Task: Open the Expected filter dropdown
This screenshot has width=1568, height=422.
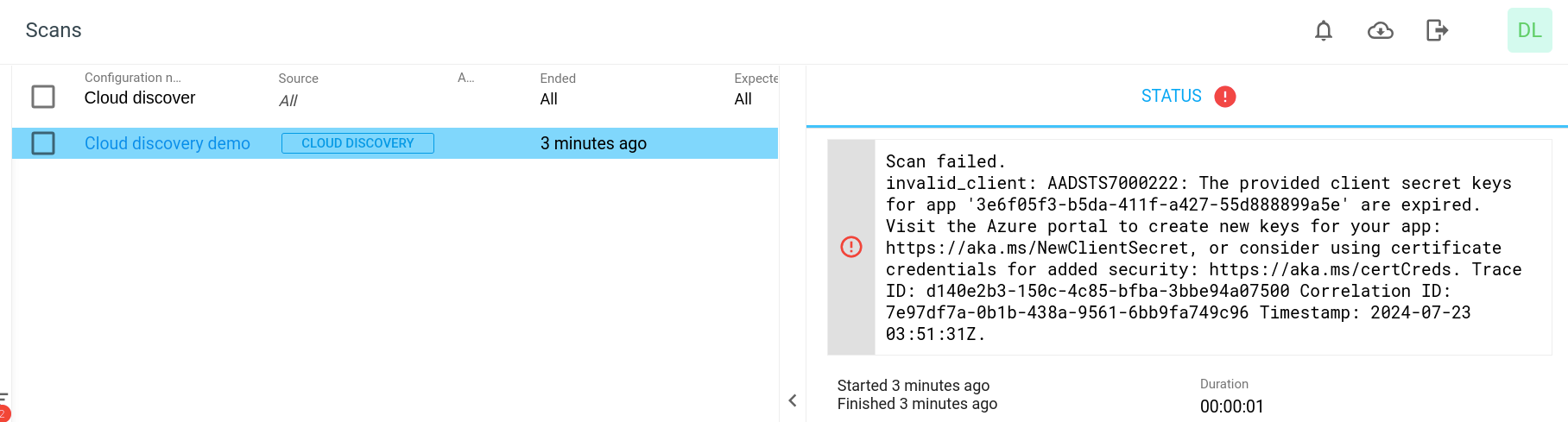Action: click(743, 99)
